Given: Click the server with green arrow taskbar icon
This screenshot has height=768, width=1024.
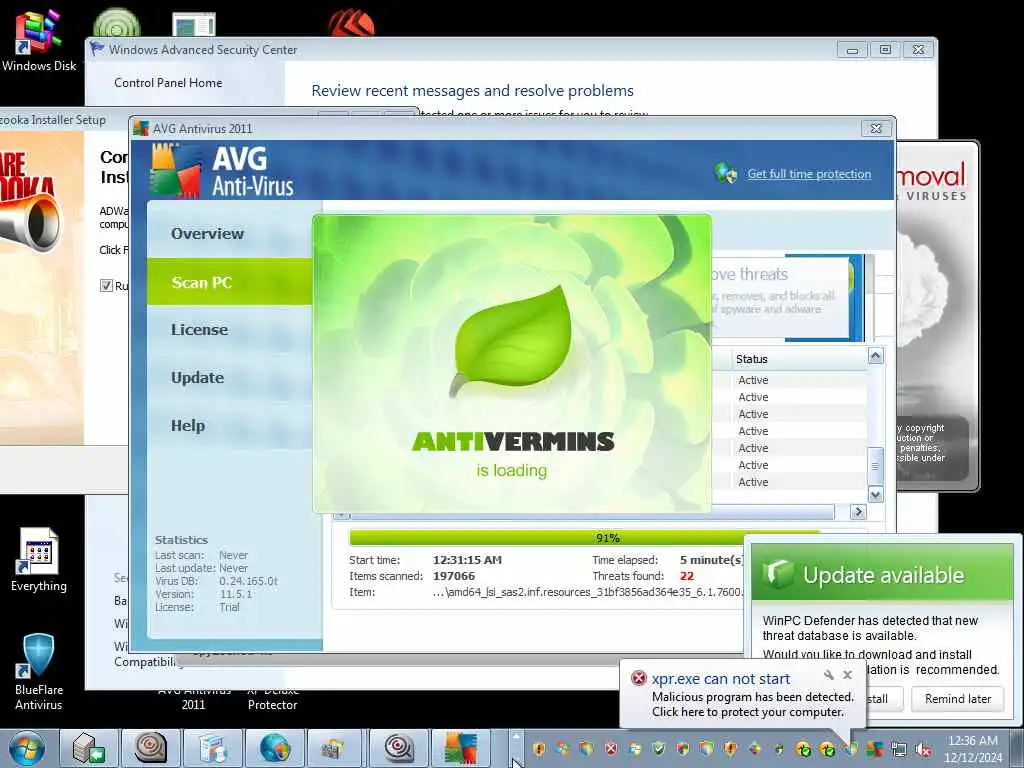Looking at the screenshot, I should [x=88, y=748].
